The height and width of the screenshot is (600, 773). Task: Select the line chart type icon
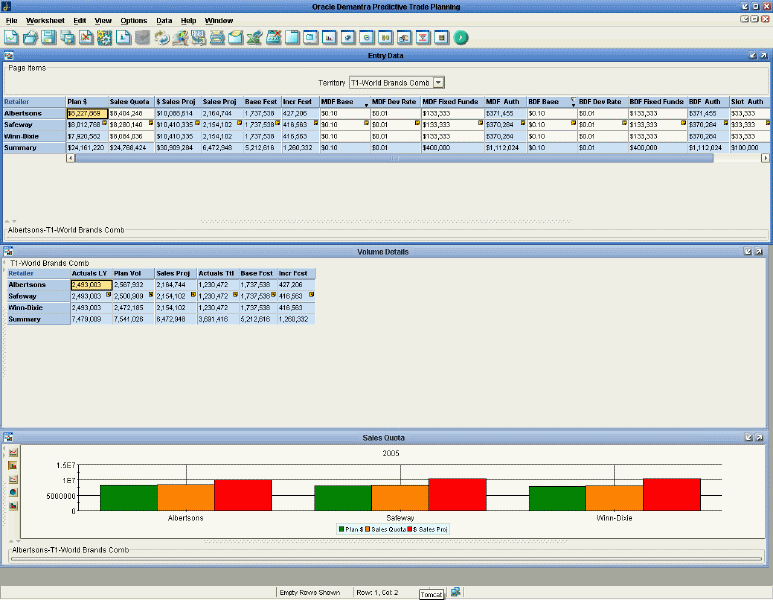[13, 452]
